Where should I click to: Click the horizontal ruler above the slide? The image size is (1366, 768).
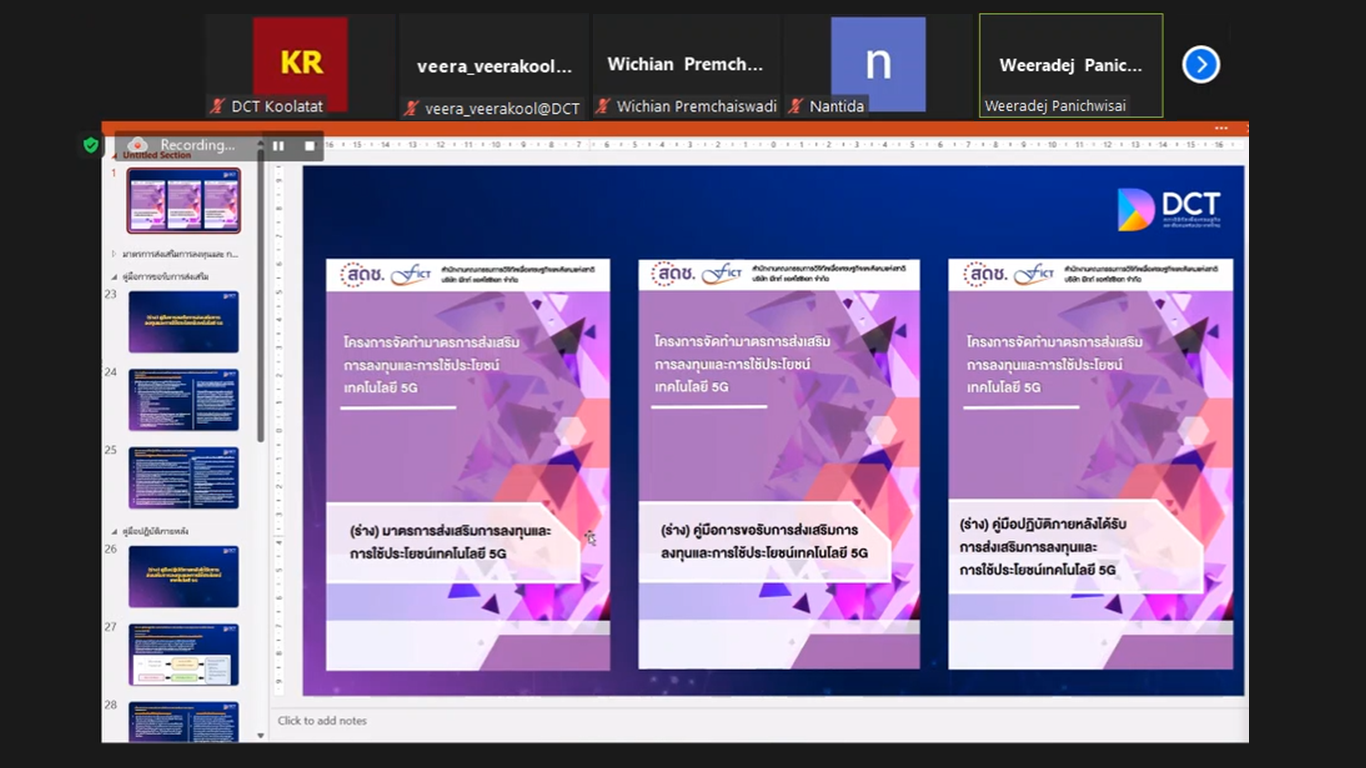(772, 145)
